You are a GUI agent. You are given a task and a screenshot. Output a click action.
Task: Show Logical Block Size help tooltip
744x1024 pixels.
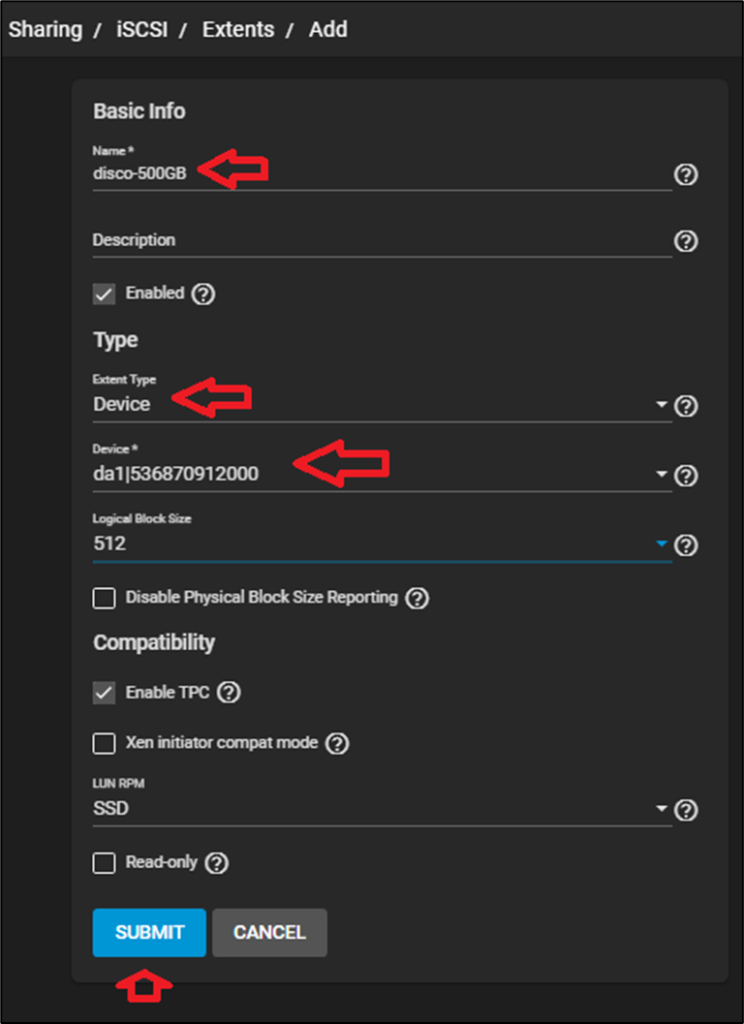686,545
